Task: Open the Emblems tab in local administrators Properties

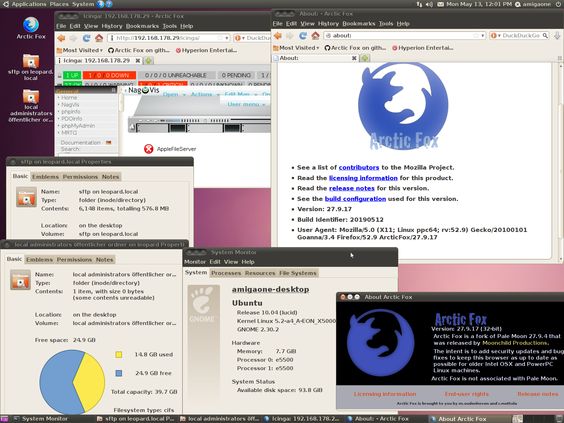Action: tap(40, 259)
